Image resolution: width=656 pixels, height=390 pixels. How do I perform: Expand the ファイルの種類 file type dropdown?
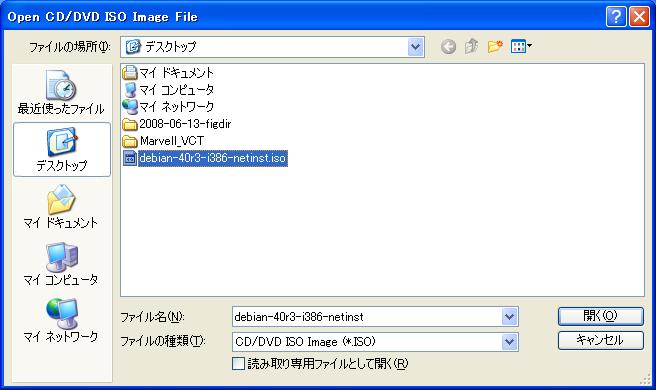[x=509, y=342]
